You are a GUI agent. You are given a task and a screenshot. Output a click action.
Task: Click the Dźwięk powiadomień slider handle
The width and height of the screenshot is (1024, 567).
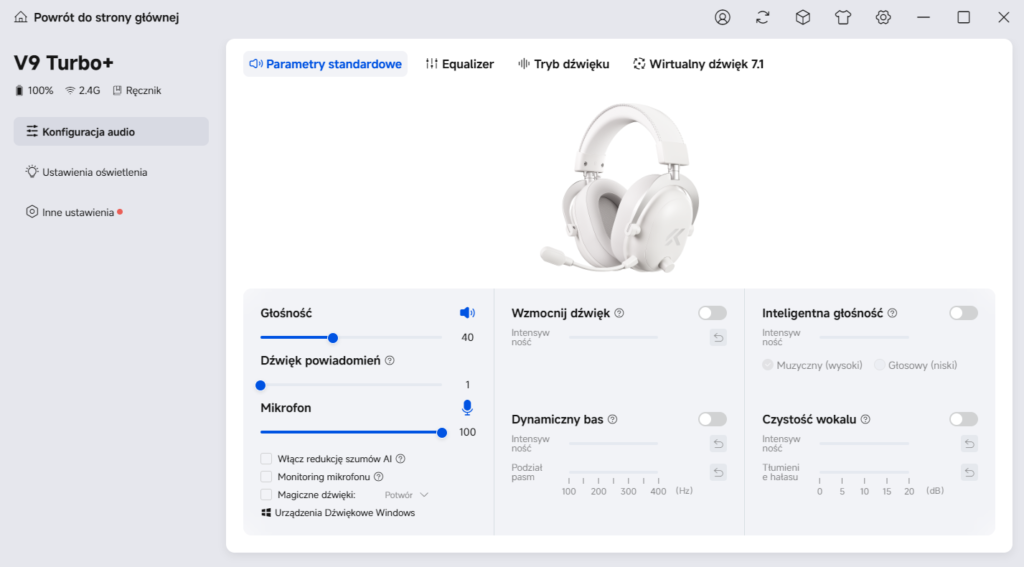[261, 385]
